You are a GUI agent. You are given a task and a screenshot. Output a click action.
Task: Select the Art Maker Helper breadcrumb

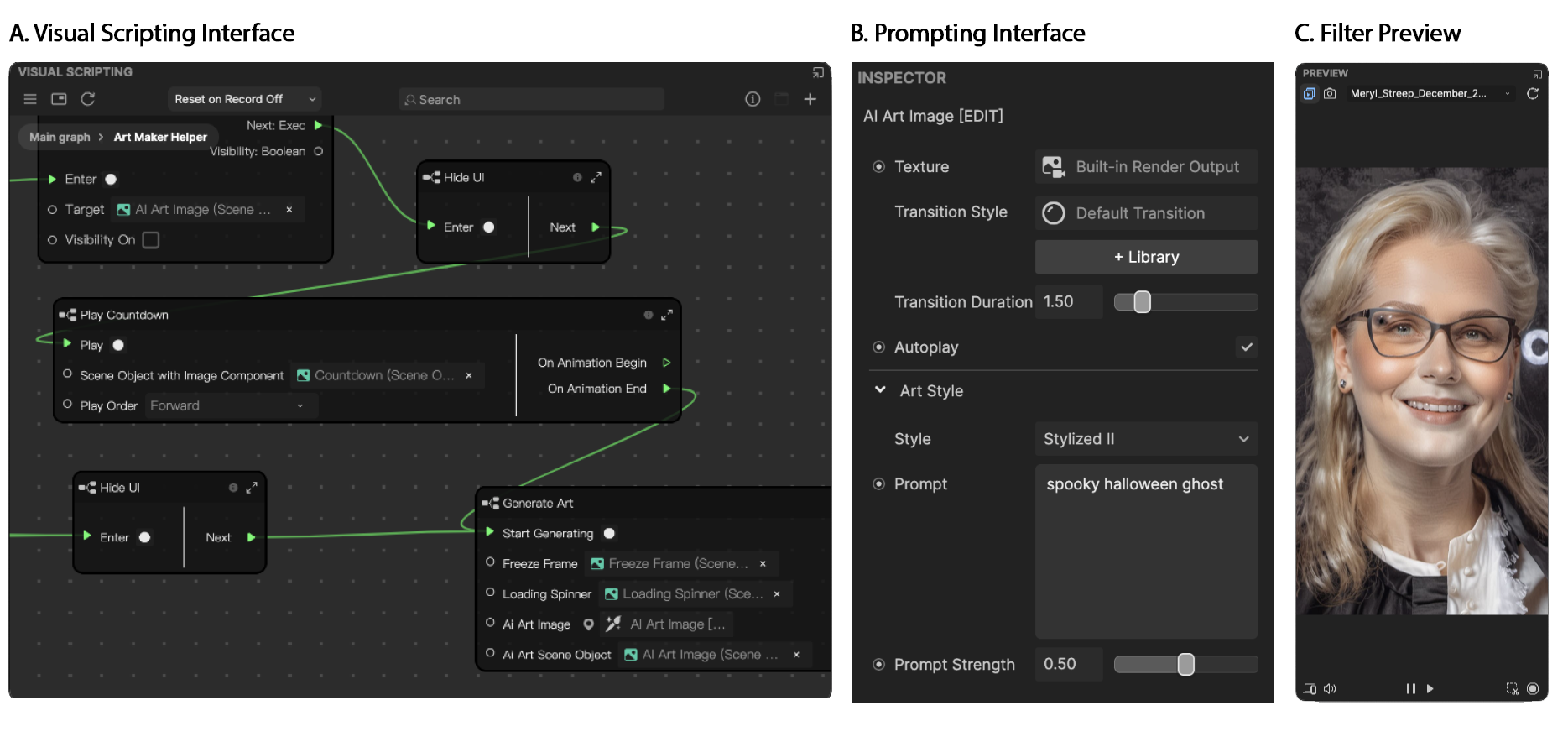tap(160, 137)
